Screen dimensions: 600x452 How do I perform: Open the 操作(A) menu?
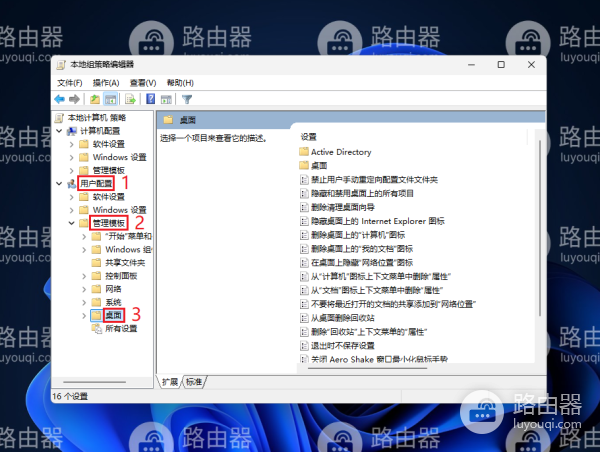[x=106, y=82]
